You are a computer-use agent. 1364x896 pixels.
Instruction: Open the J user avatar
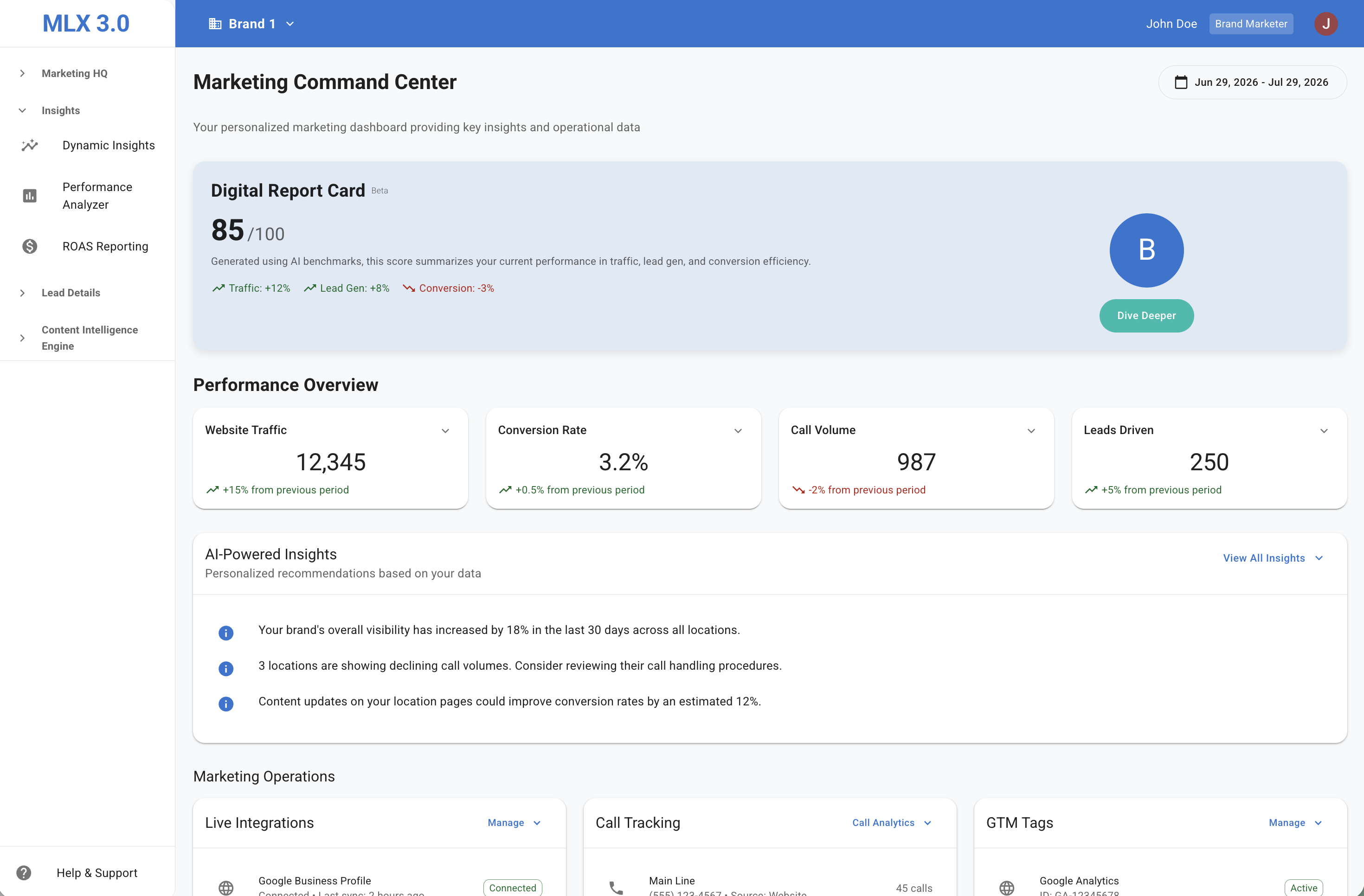click(1325, 24)
